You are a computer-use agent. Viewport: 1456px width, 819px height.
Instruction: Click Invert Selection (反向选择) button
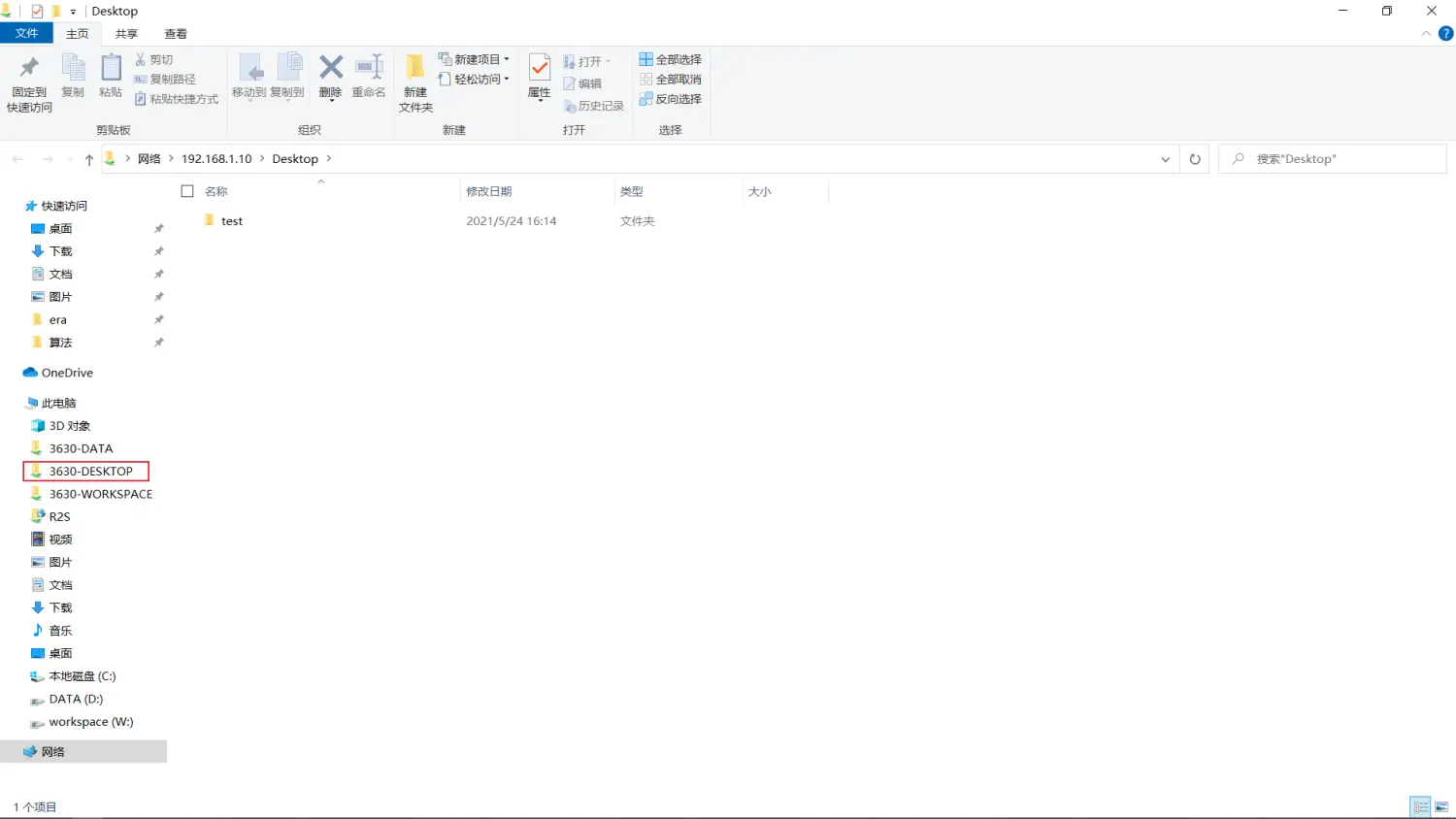click(671, 99)
